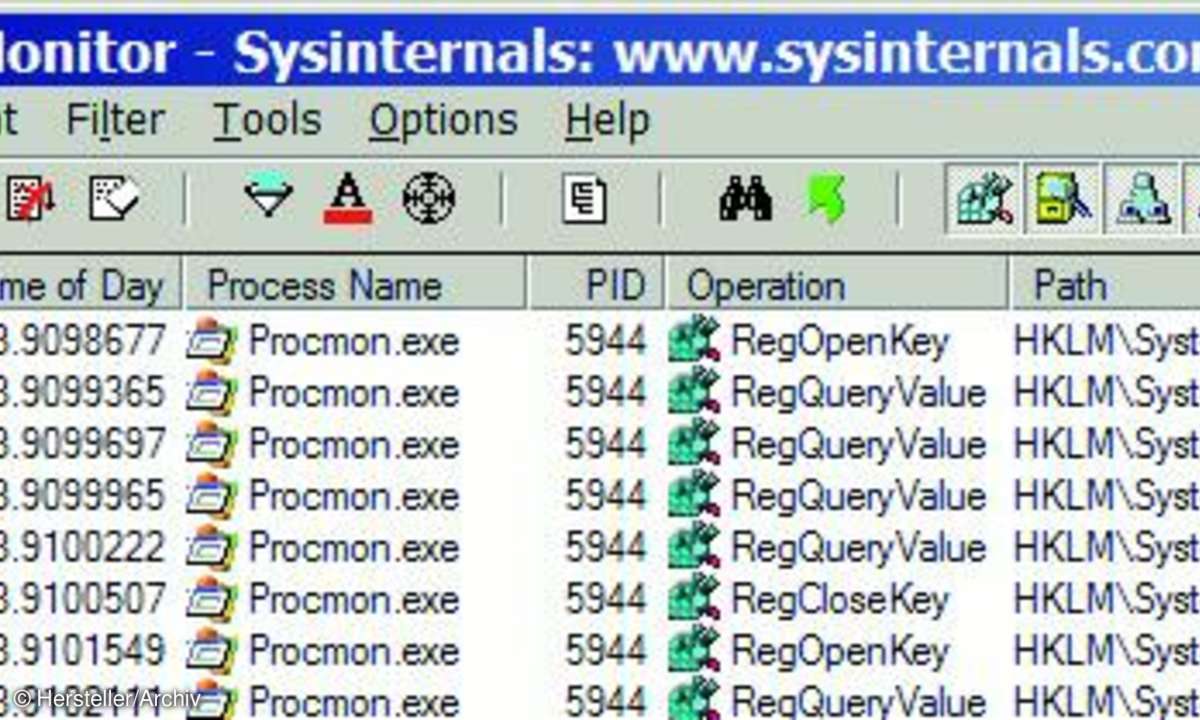
Task: Click the registry icon in the .9099965 row
Action: (694, 496)
